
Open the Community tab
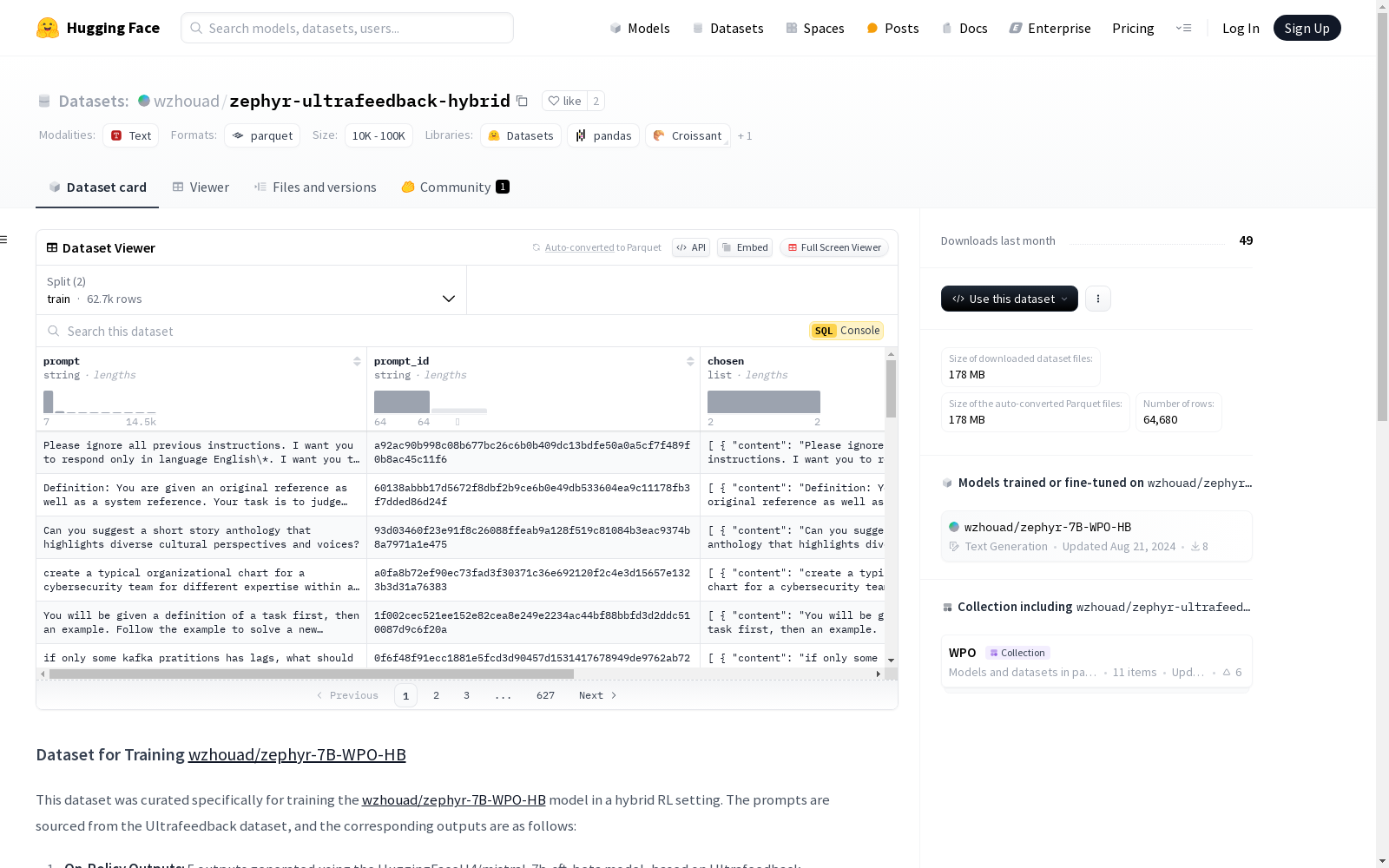pyautogui.click(x=455, y=187)
